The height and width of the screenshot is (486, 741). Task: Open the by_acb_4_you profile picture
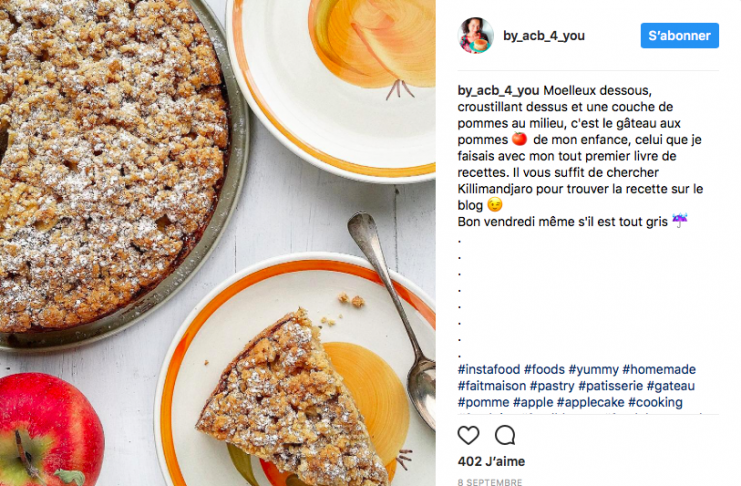coord(475,35)
